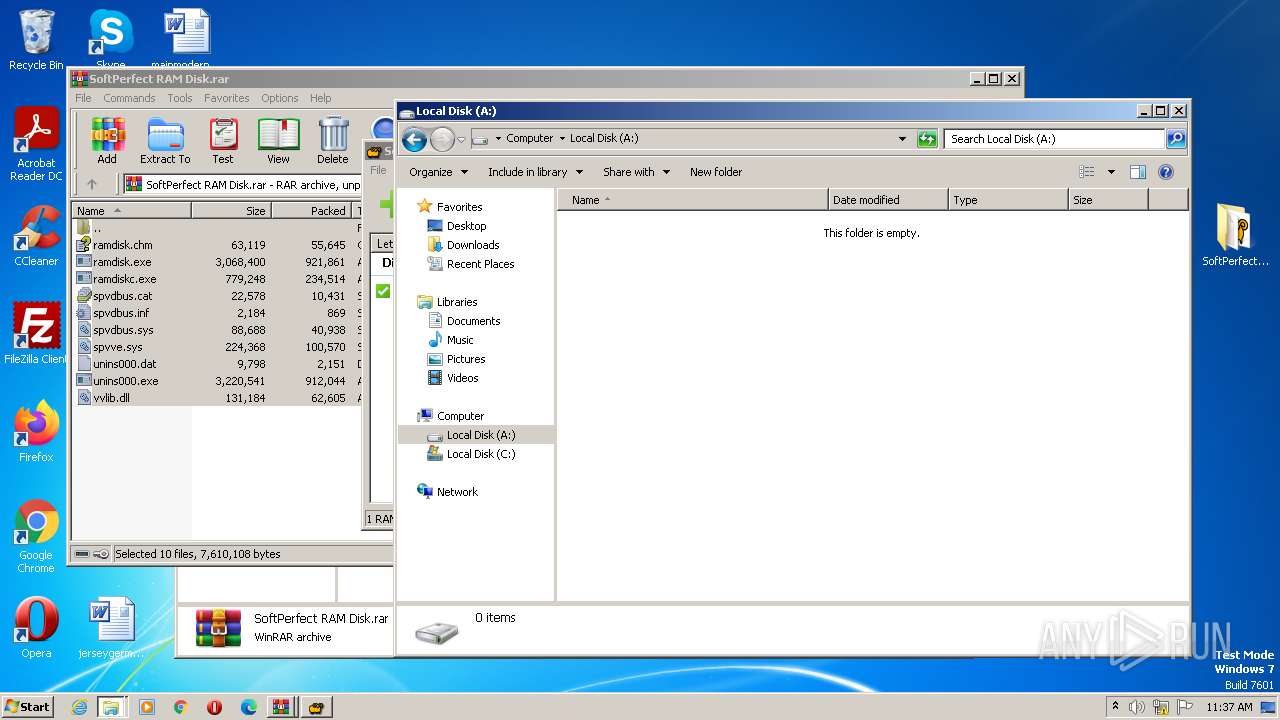The height and width of the screenshot is (720, 1280).
Task: Sort WinRAR list by Packed column
Action: pyautogui.click(x=311, y=211)
